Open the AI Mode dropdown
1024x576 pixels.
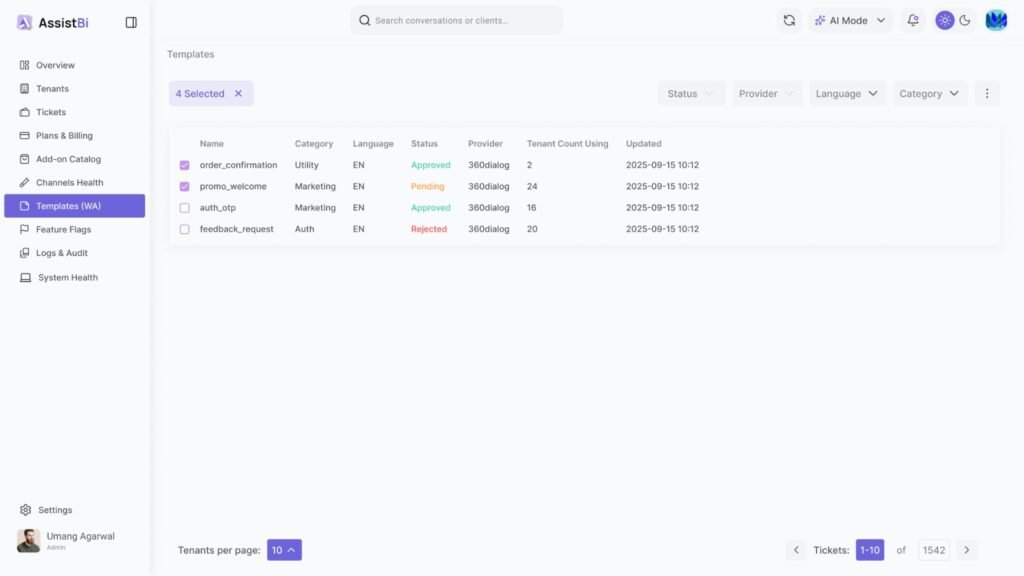(x=850, y=20)
